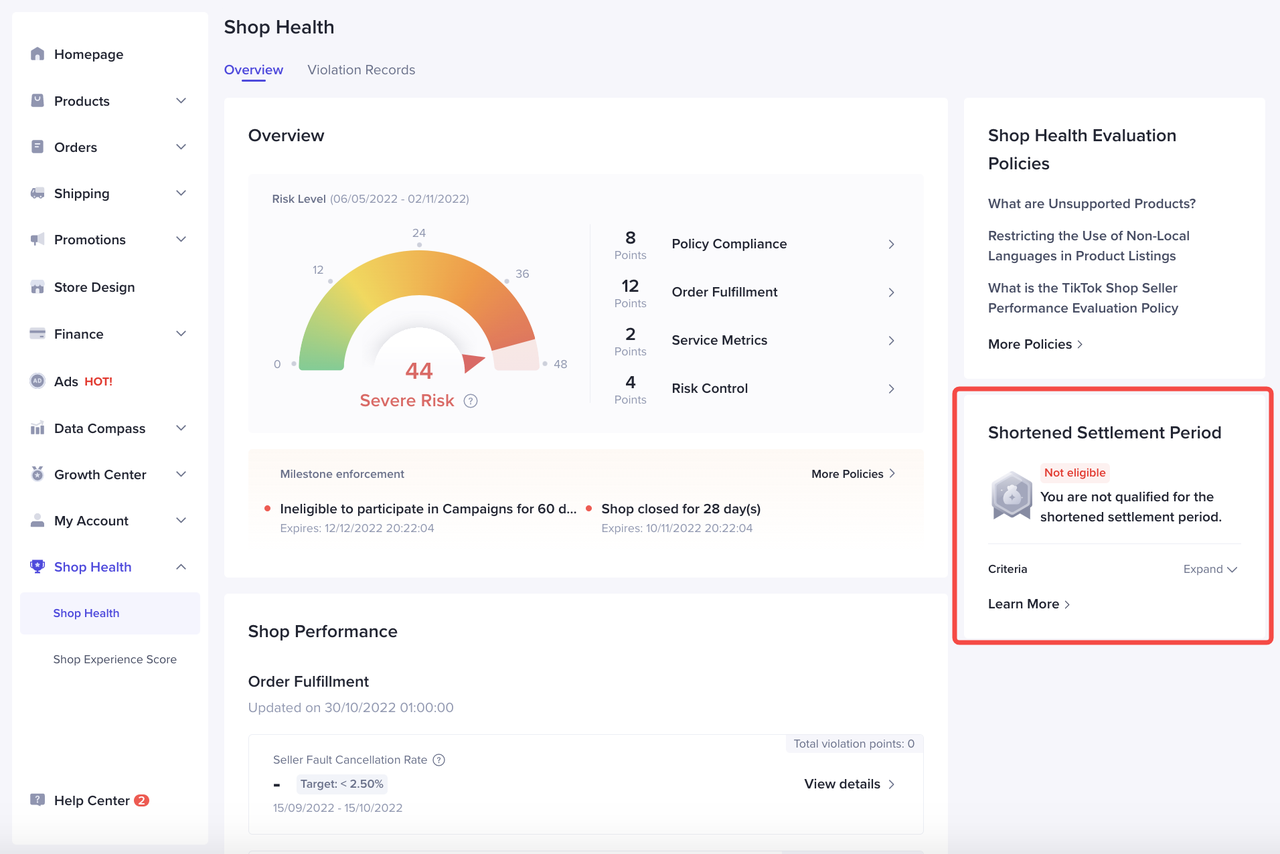The height and width of the screenshot is (854, 1280).
Task: Click the Shipping truck icon
Action: pos(37,193)
